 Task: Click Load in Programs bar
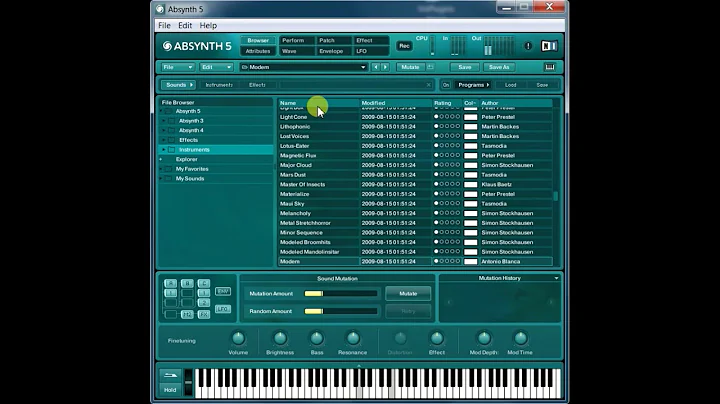click(x=510, y=85)
